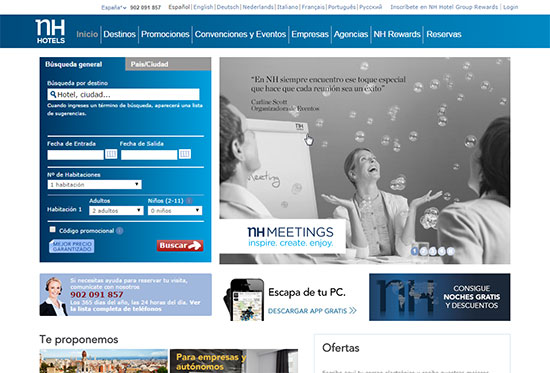
Task: Expand the España country selector
Action: pyautogui.click(x=114, y=7)
